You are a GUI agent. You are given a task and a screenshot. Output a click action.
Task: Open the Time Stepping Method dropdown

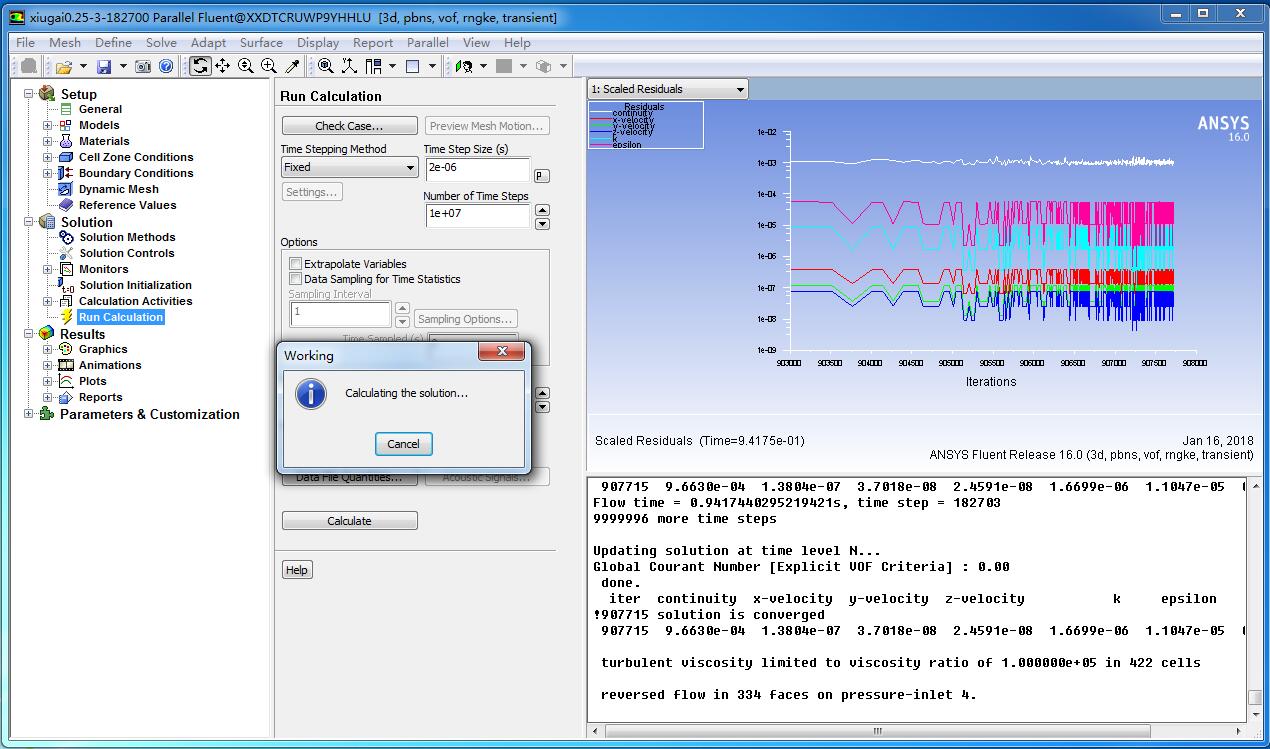(x=349, y=167)
